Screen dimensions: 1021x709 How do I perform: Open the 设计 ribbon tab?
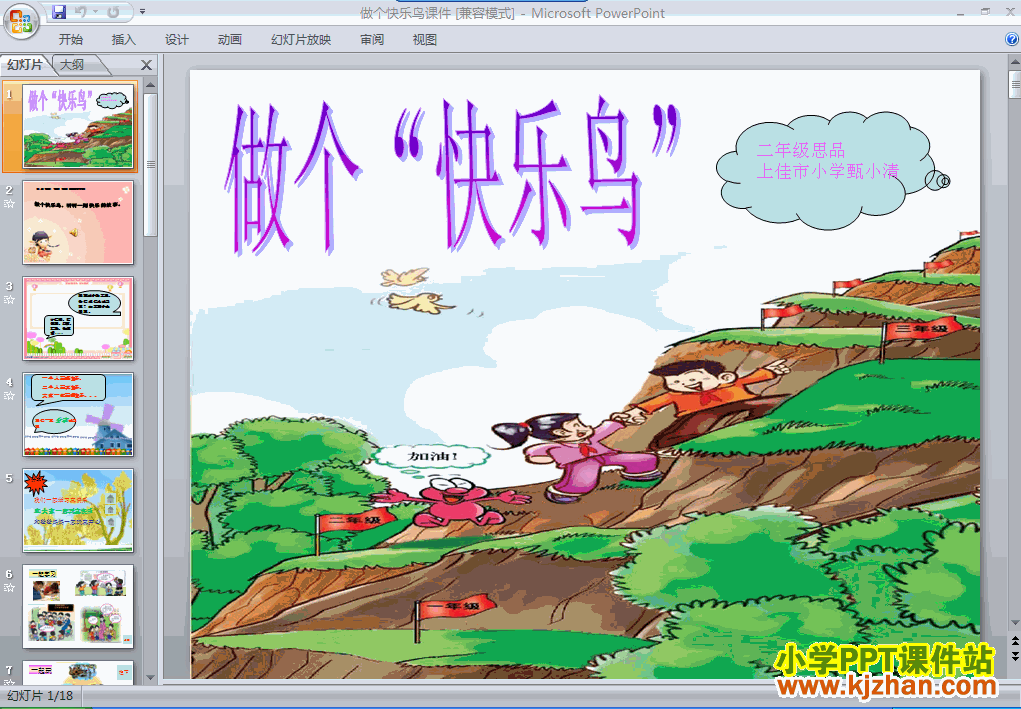pos(176,40)
